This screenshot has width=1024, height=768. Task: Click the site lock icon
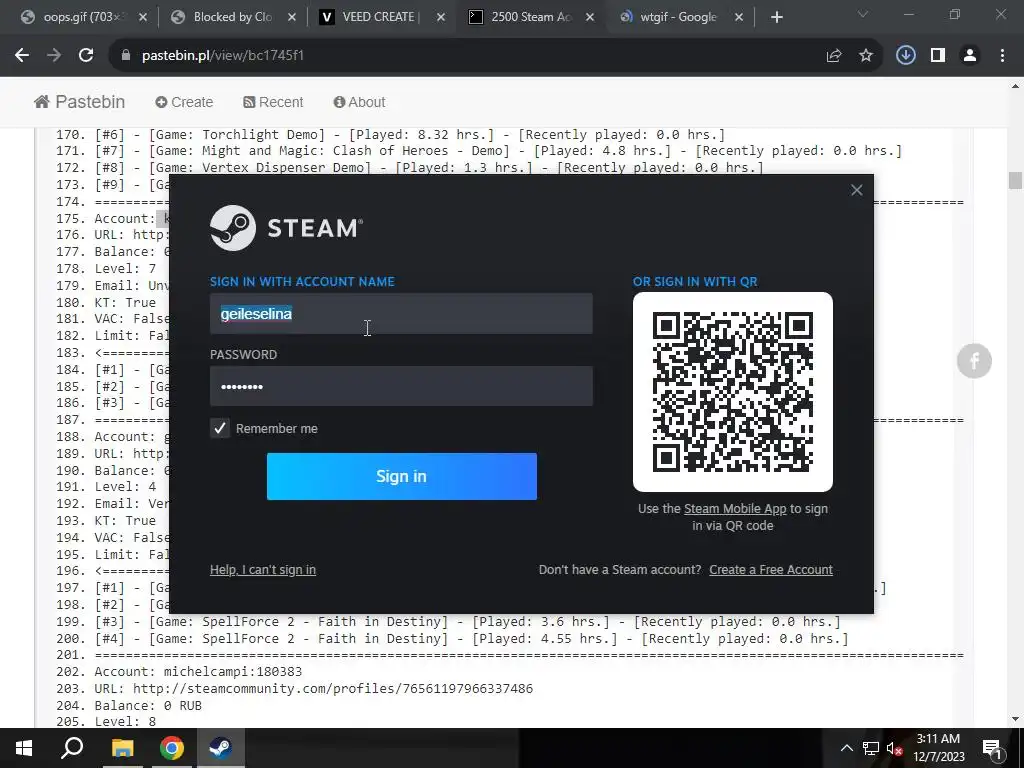(x=126, y=56)
